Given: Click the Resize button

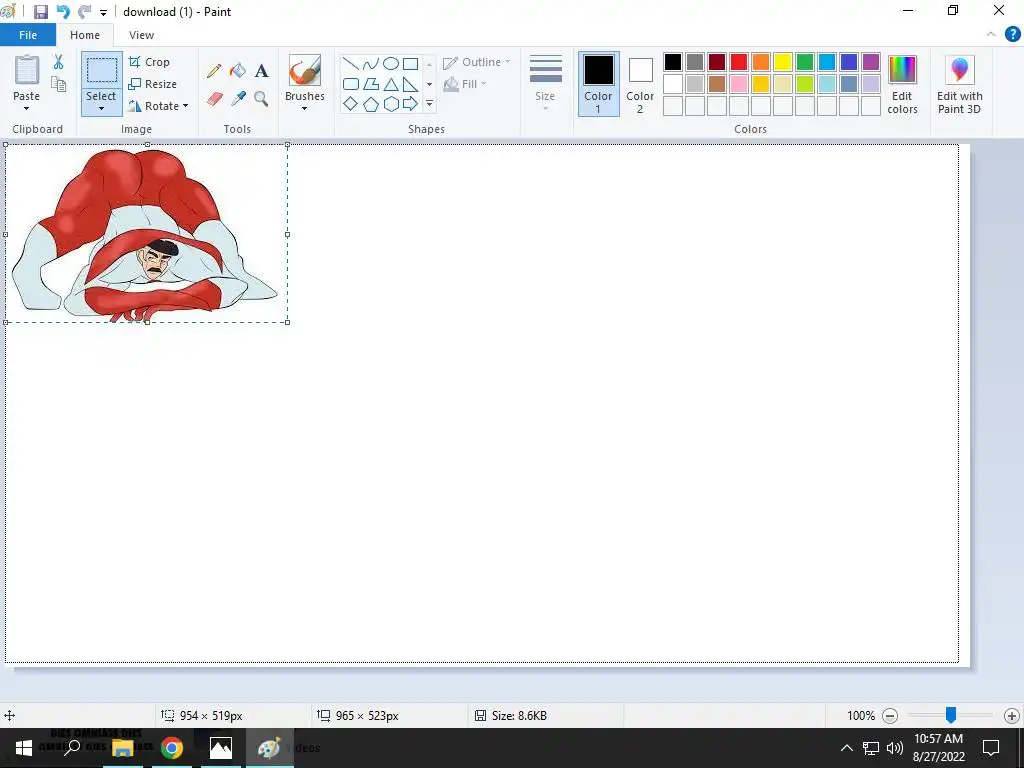Looking at the screenshot, I should [153, 84].
